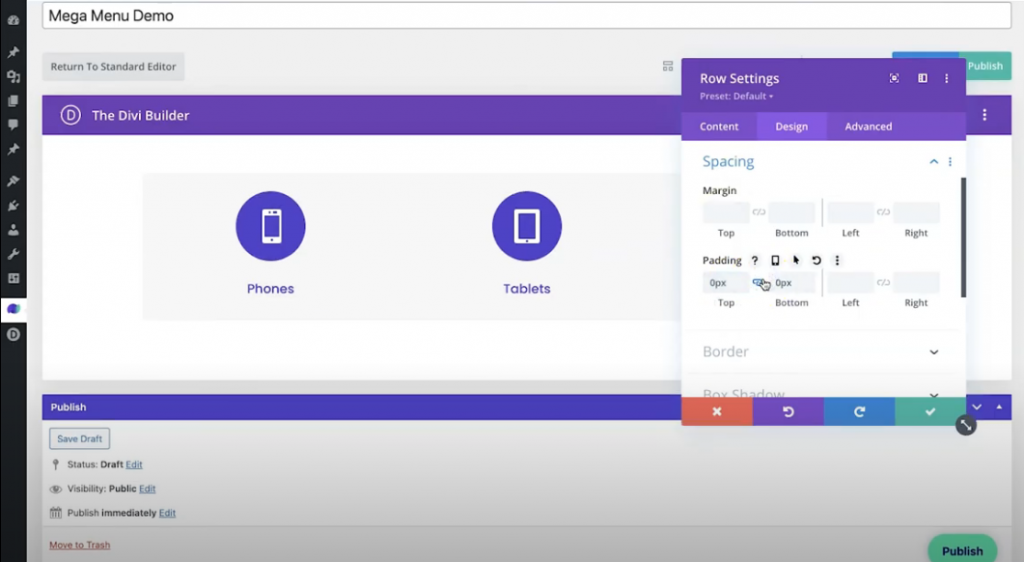Click Margin Top input field

pyautogui.click(x=726, y=212)
